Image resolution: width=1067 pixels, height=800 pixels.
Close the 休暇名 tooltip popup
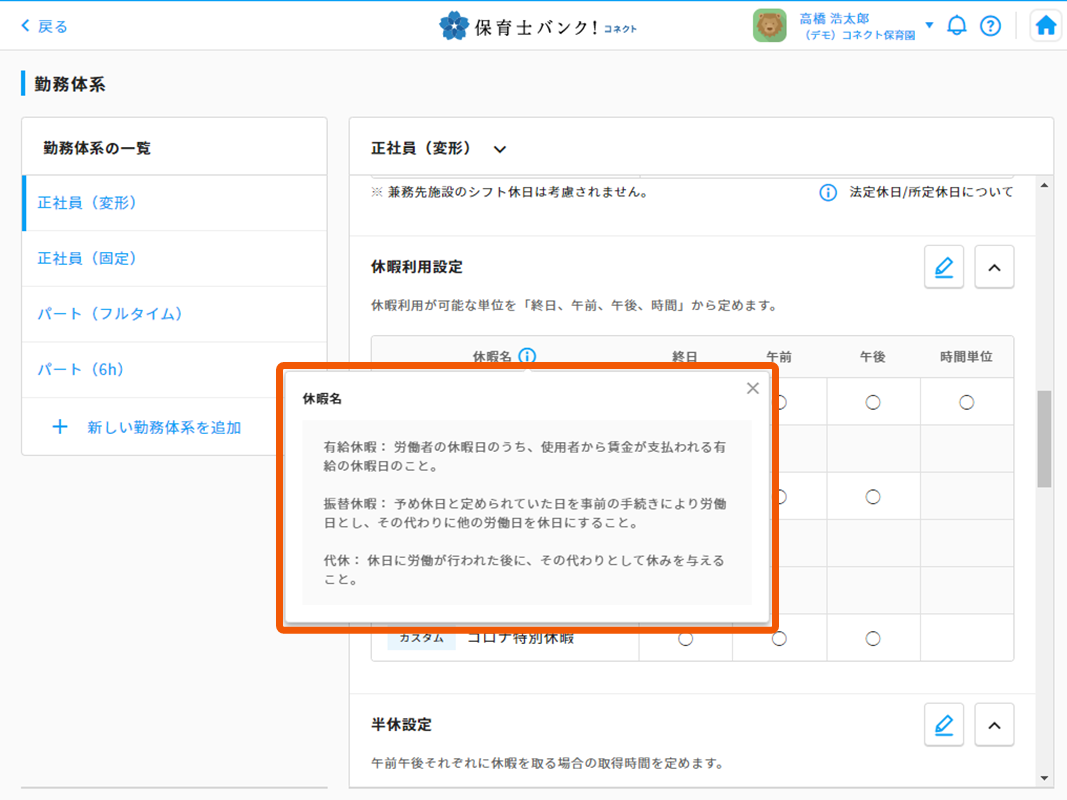tap(753, 389)
